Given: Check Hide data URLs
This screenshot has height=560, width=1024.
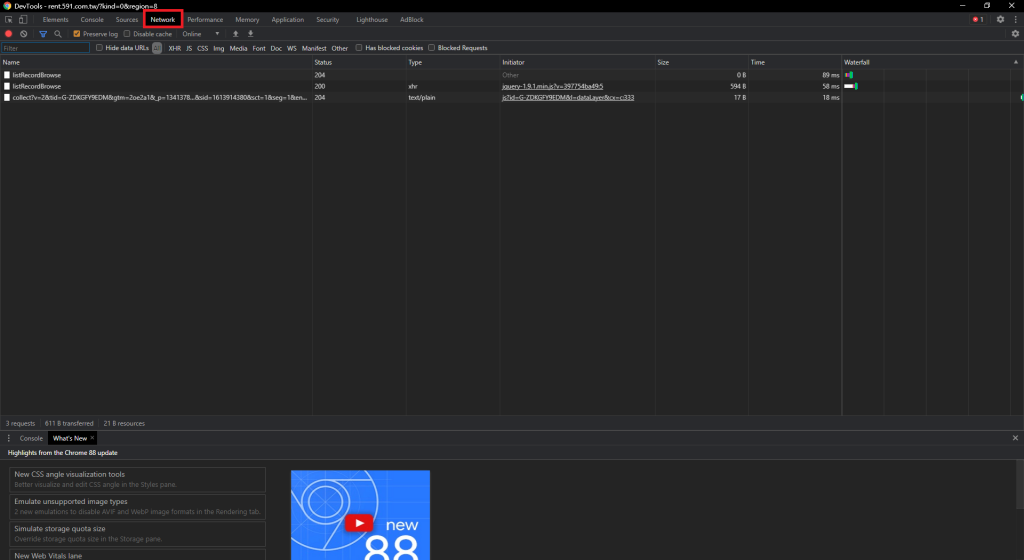Looking at the screenshot, I should [99, 48].
